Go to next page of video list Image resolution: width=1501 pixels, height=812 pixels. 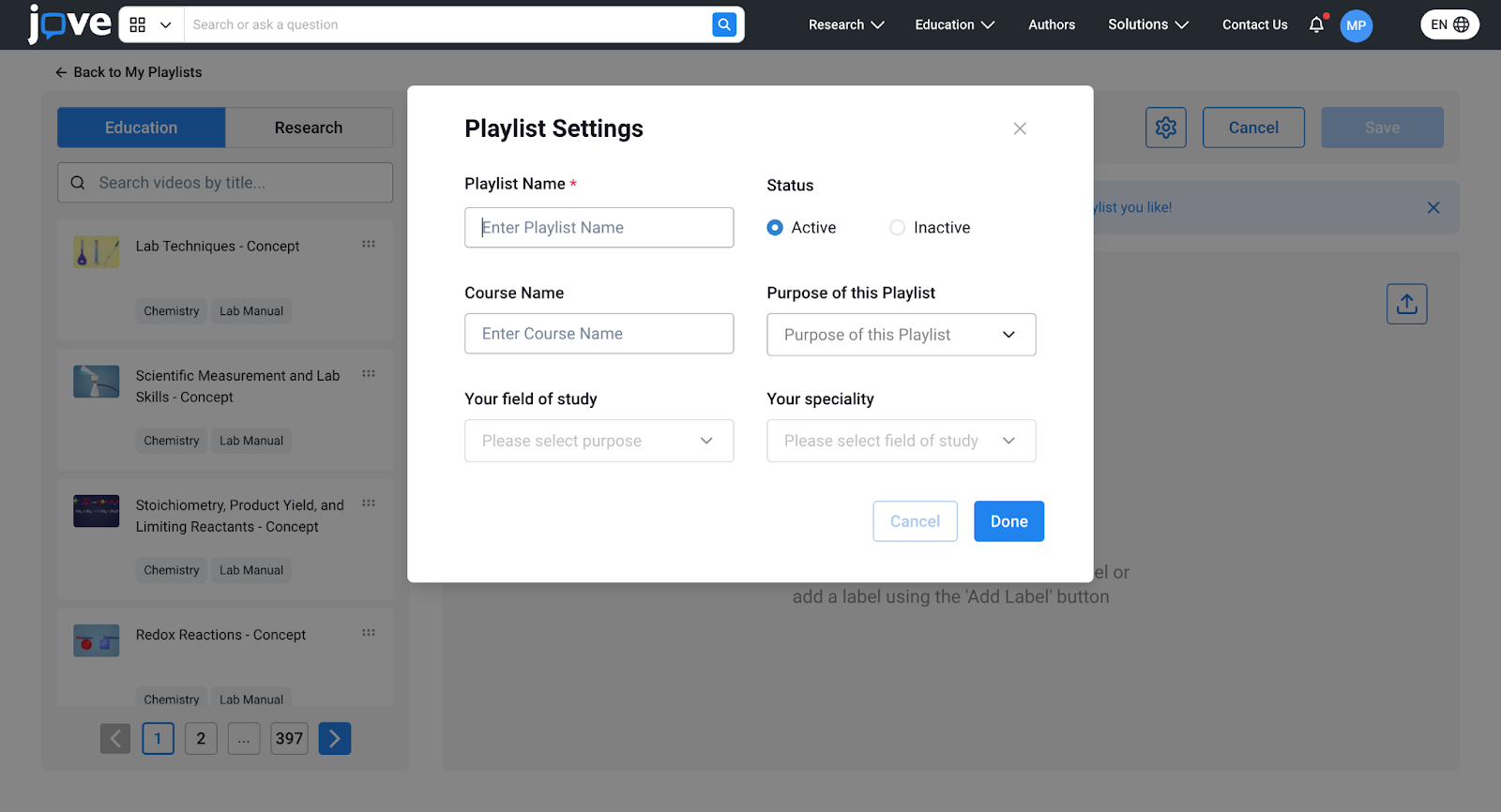coord(335,739)
